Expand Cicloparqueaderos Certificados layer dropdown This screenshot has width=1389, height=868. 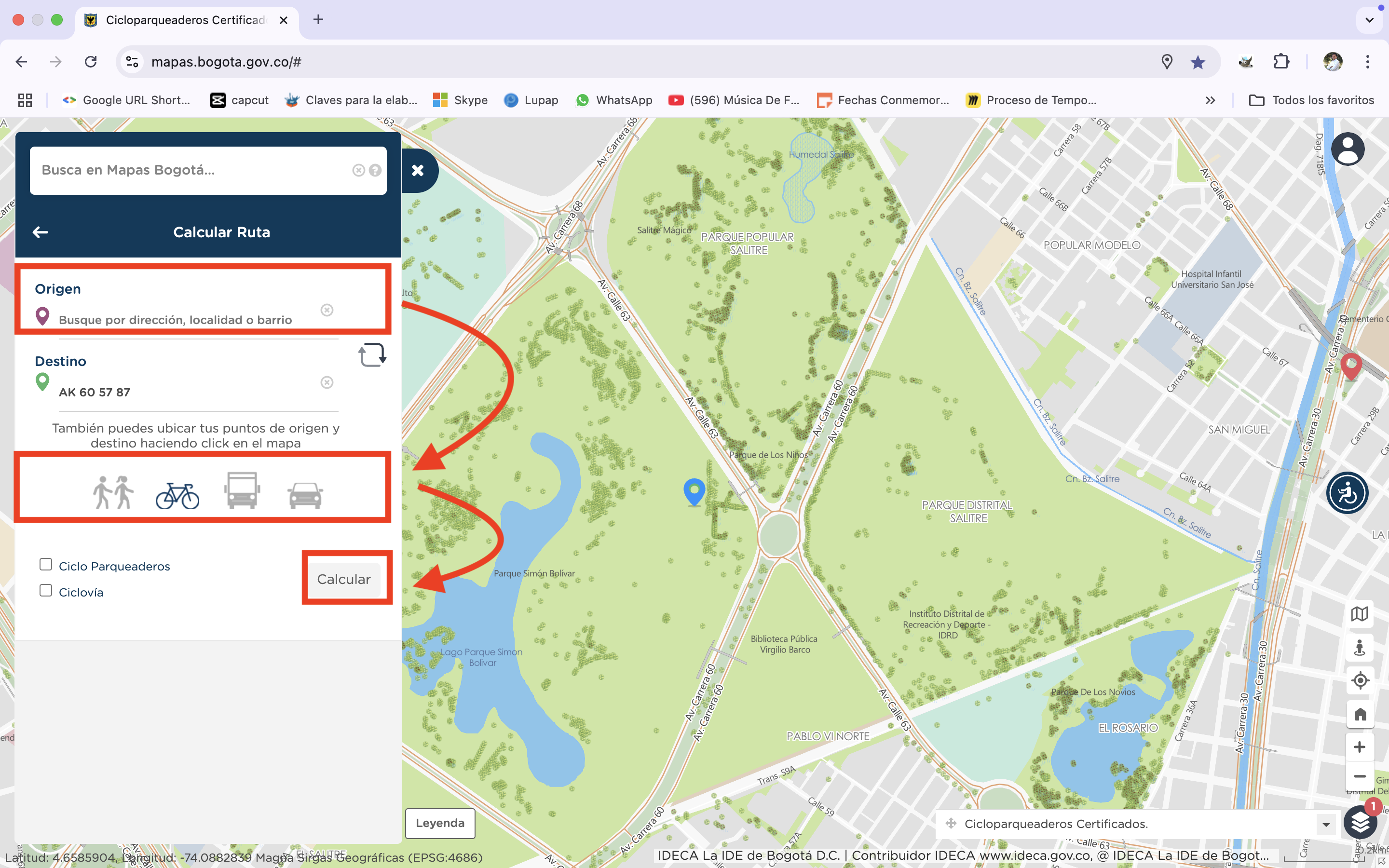coord(1326,825)
